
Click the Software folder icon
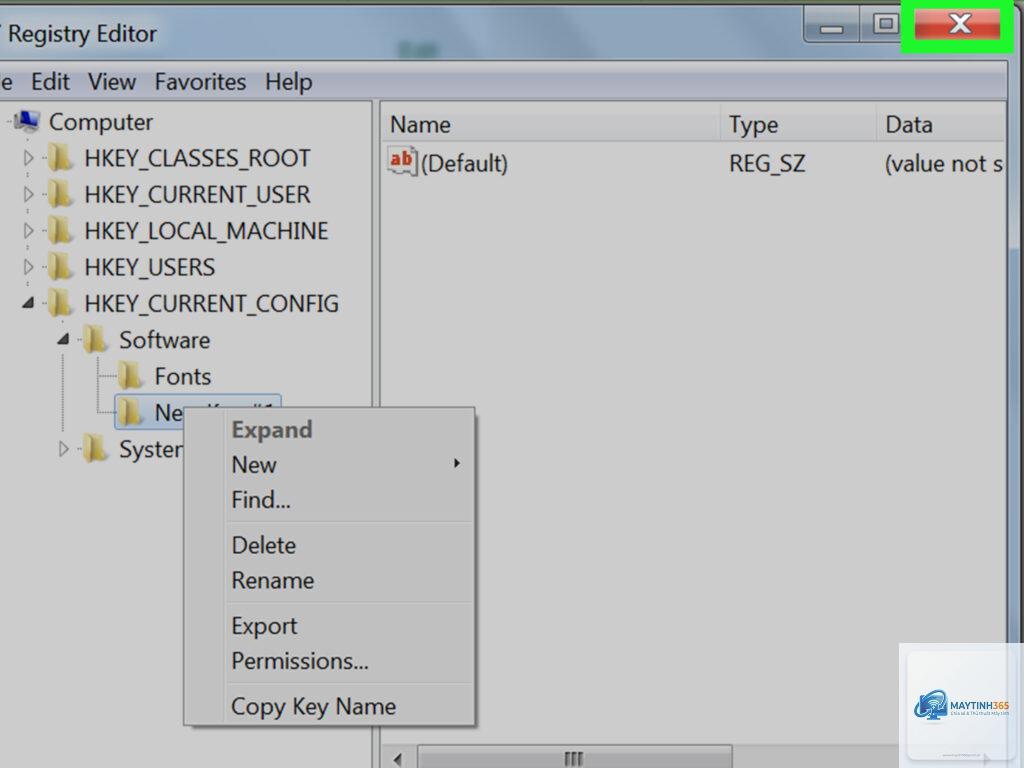coord(95,340)
